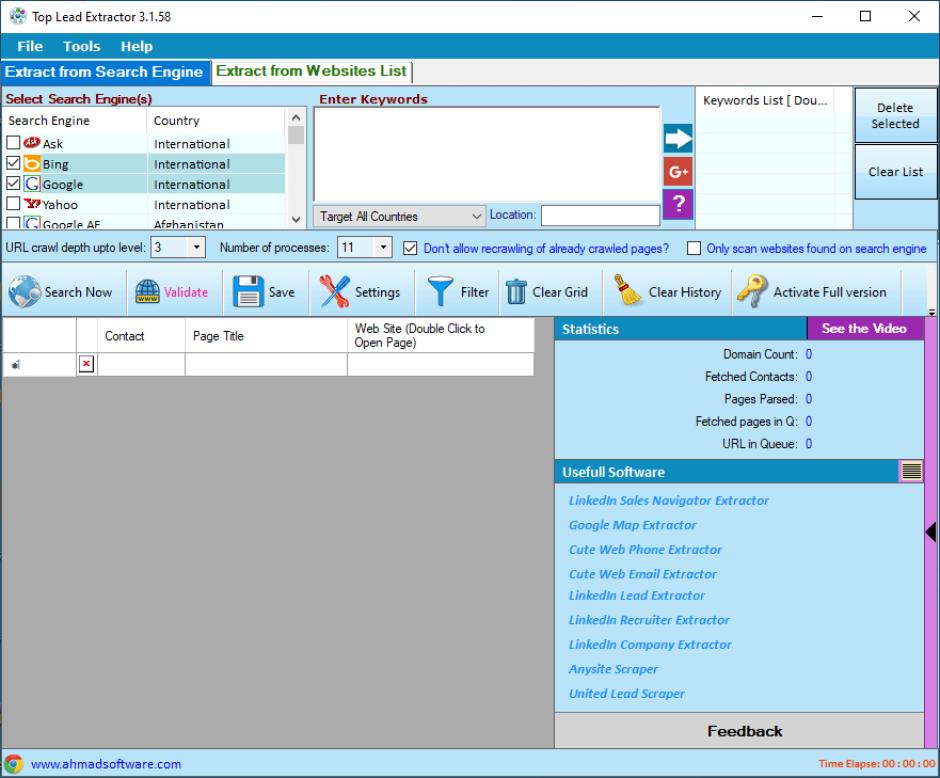Open LinkedIn Lead Extractor link

637,596
